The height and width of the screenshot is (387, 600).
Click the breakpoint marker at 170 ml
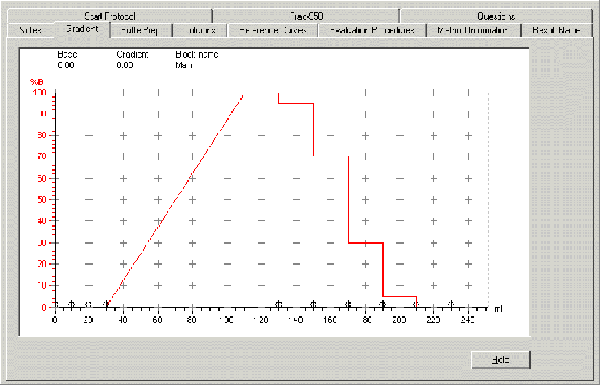pyautogui.click(x=348, y=305)
